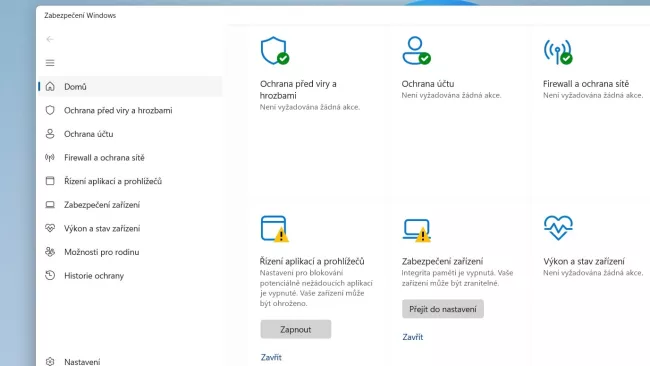
Task: Open the Výkon a stav zařízení tile title
Action: click(x=584, y=261)
